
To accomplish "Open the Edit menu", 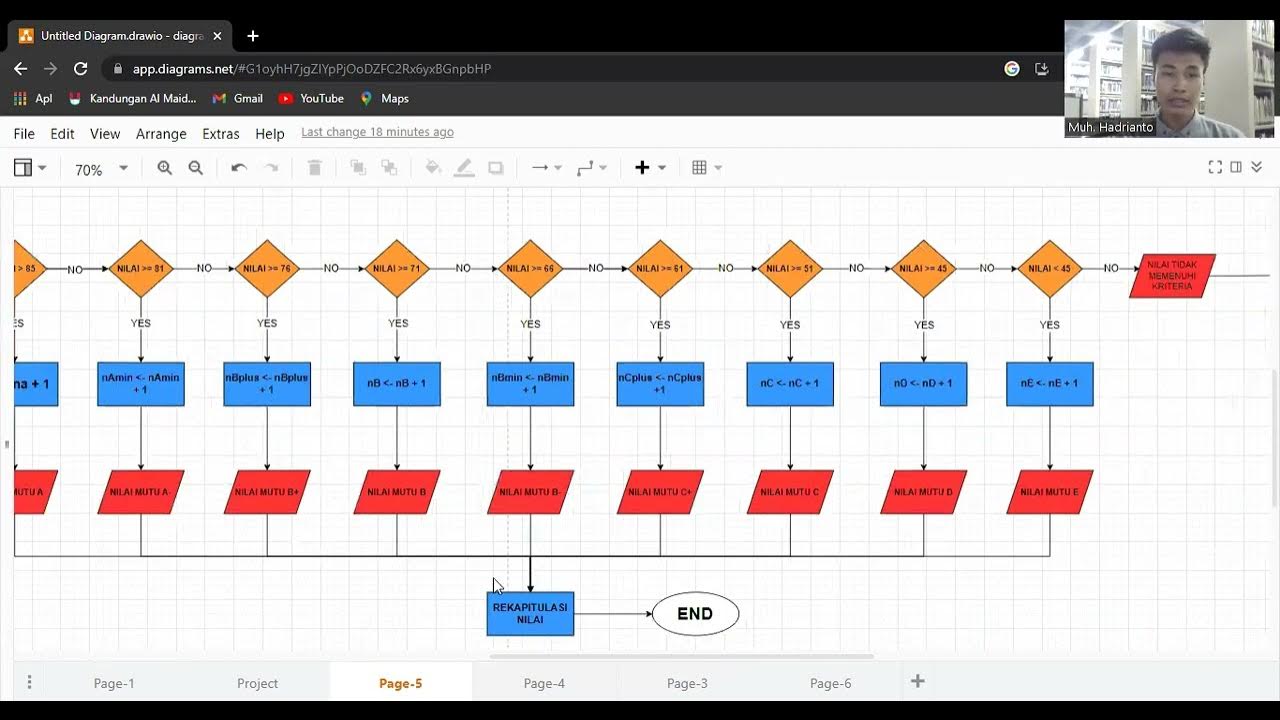I will 62,133.
